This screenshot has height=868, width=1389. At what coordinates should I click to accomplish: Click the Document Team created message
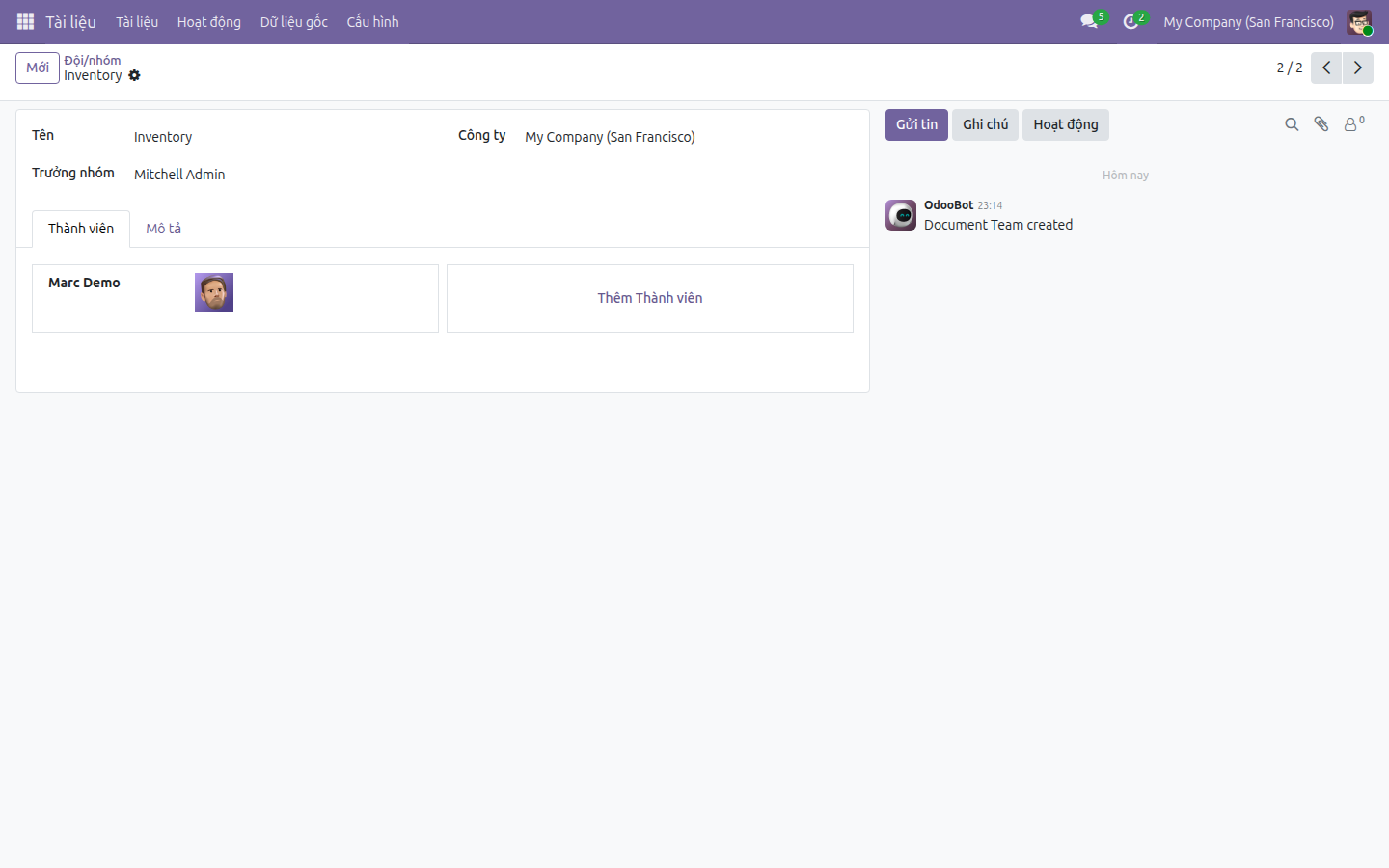click(998, 225)
